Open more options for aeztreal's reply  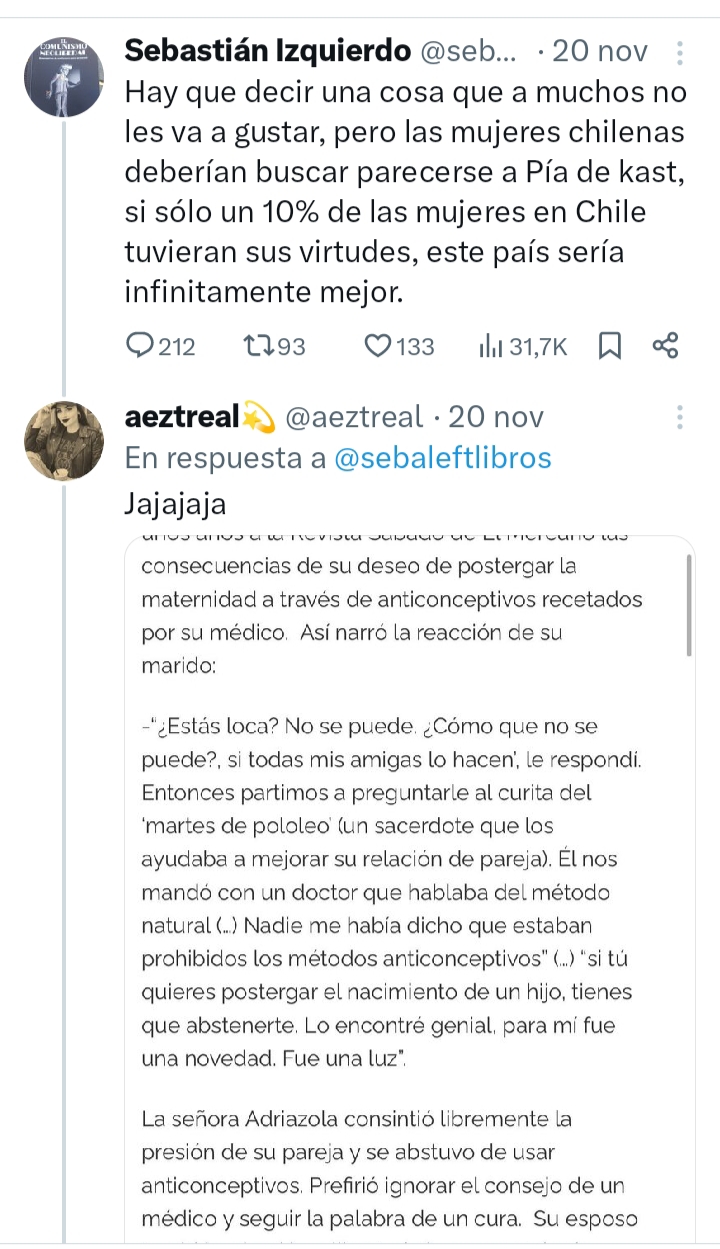680,417
